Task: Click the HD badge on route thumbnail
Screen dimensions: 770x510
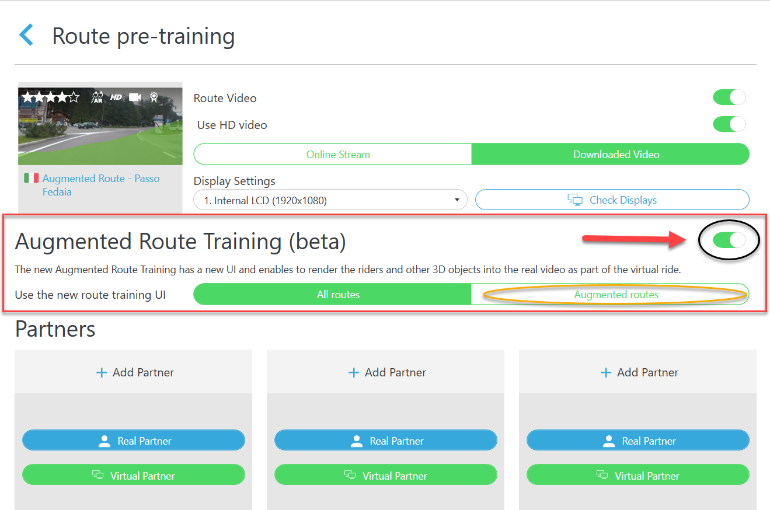Action: click(x=115, y=98)
